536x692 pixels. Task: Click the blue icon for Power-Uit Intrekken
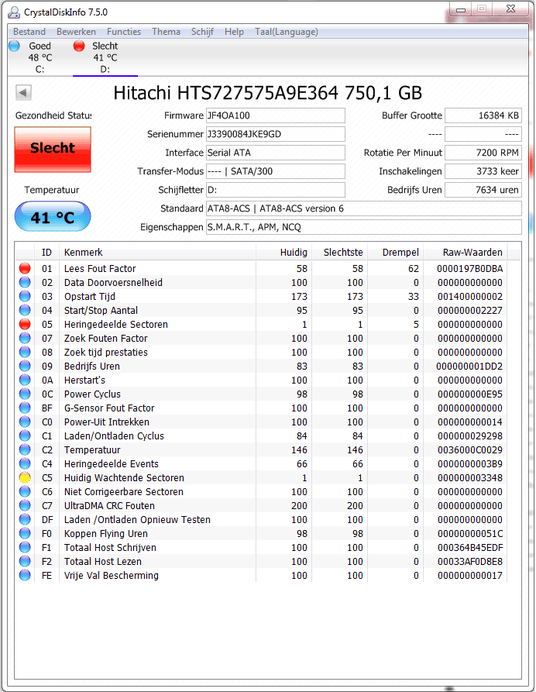(x=25, y=422)
